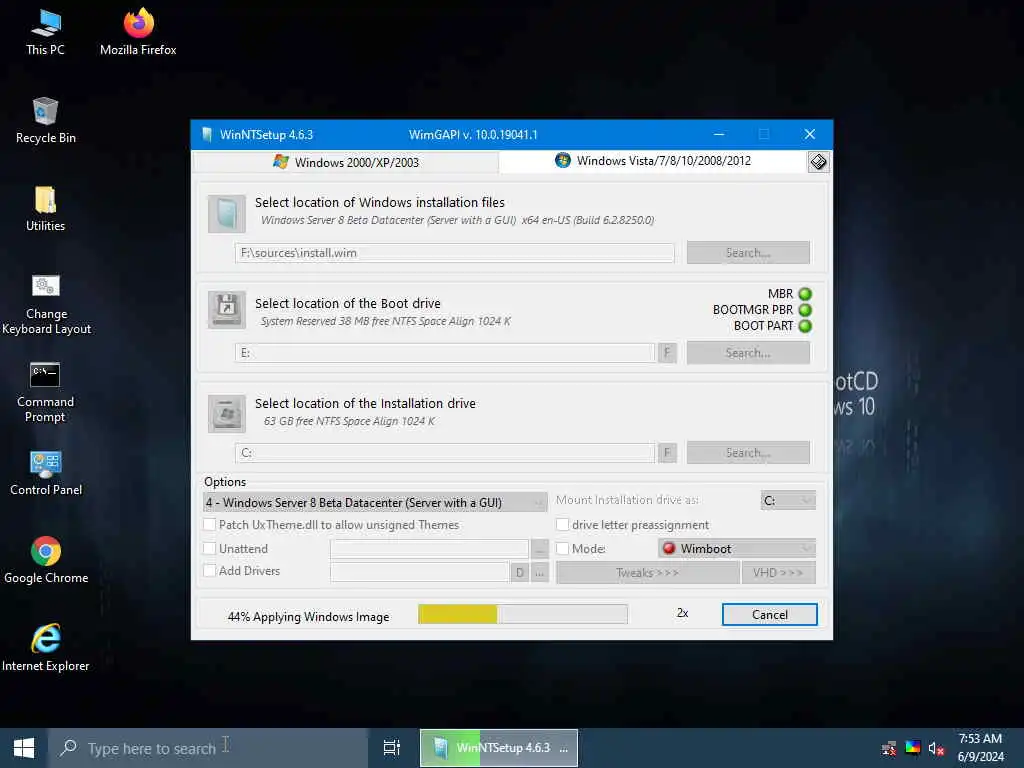Viewport: 1024px width, 768px height.
Task: Open the Utilities folder icon
Action: (x=45, y=209)
